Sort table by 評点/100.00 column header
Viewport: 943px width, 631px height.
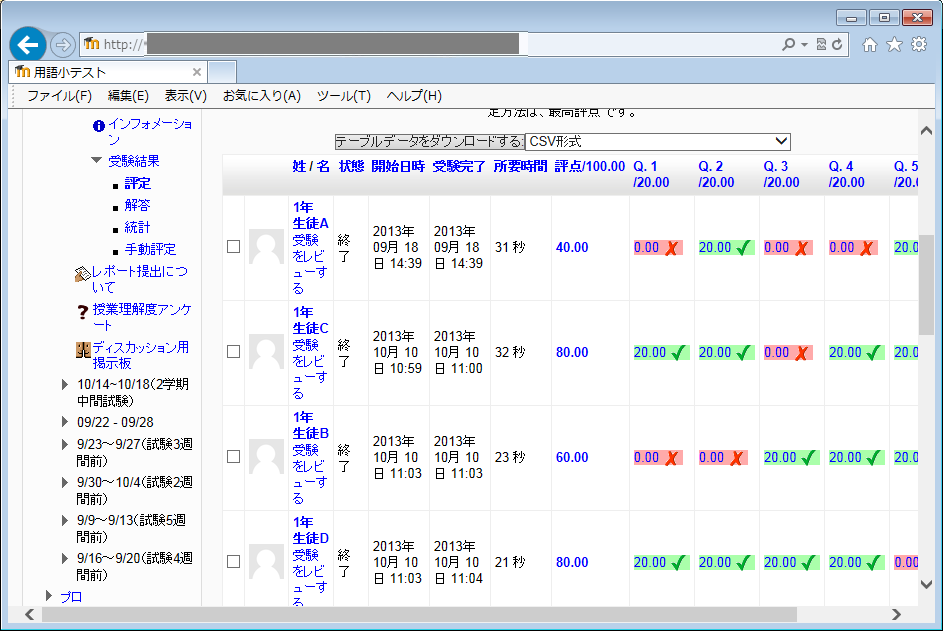tap(590, 166)
